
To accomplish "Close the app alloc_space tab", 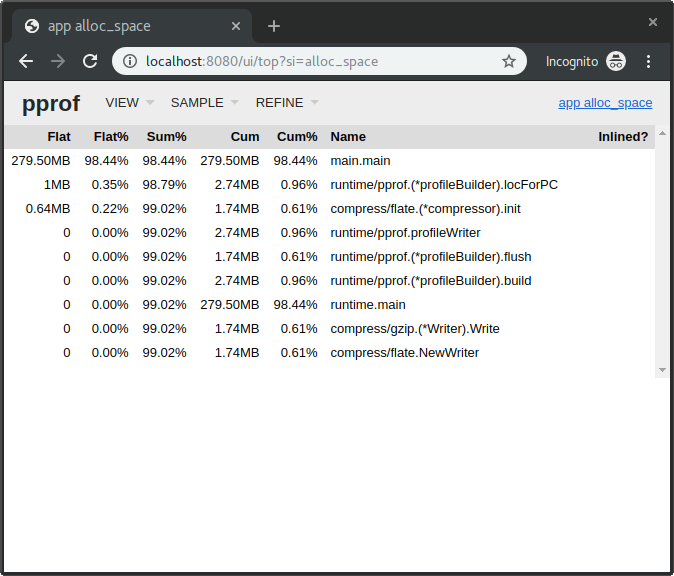I will (x=236, y=26).
